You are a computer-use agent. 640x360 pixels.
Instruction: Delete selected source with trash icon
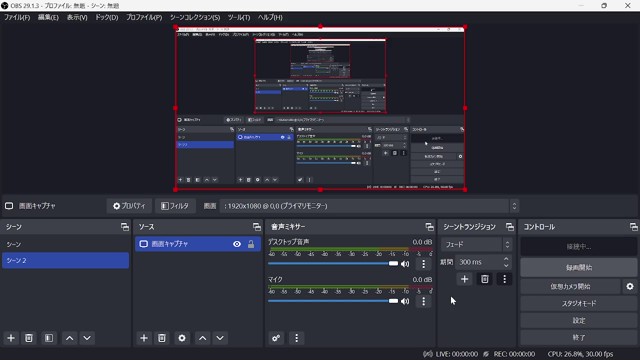pyautogui.click(x=162, y=338)
